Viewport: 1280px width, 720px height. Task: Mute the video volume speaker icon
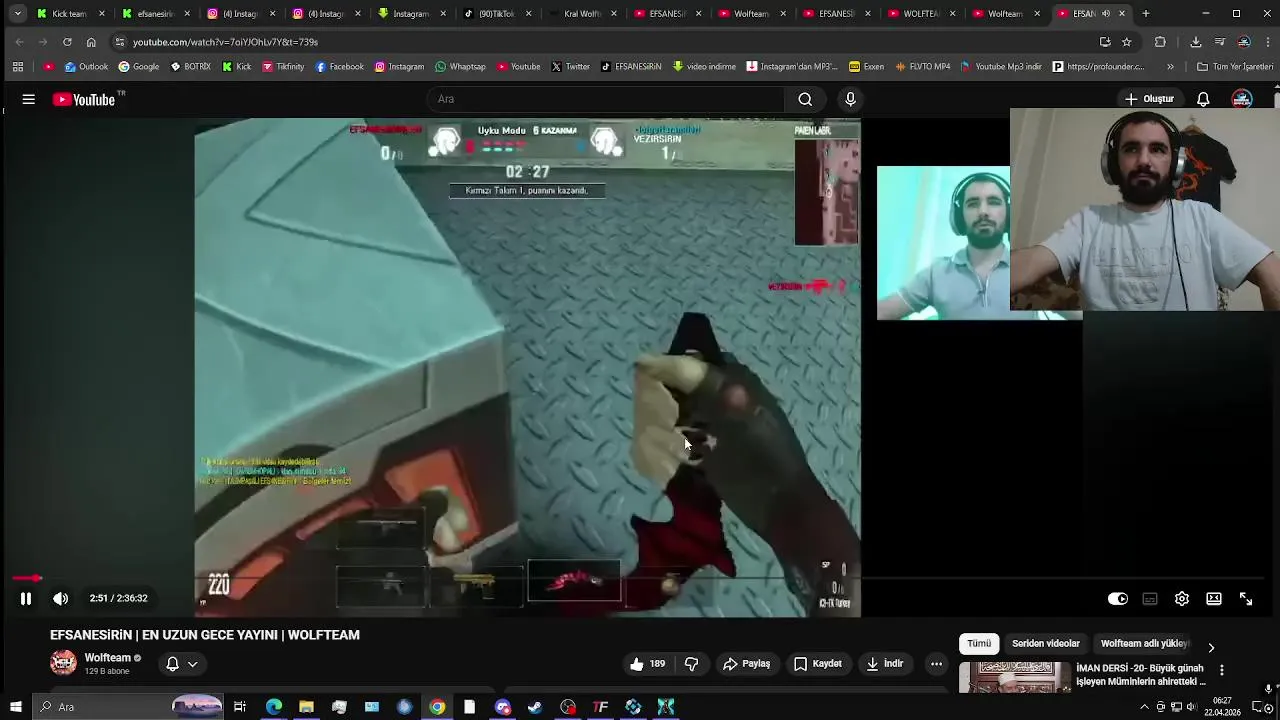[61, 598]
